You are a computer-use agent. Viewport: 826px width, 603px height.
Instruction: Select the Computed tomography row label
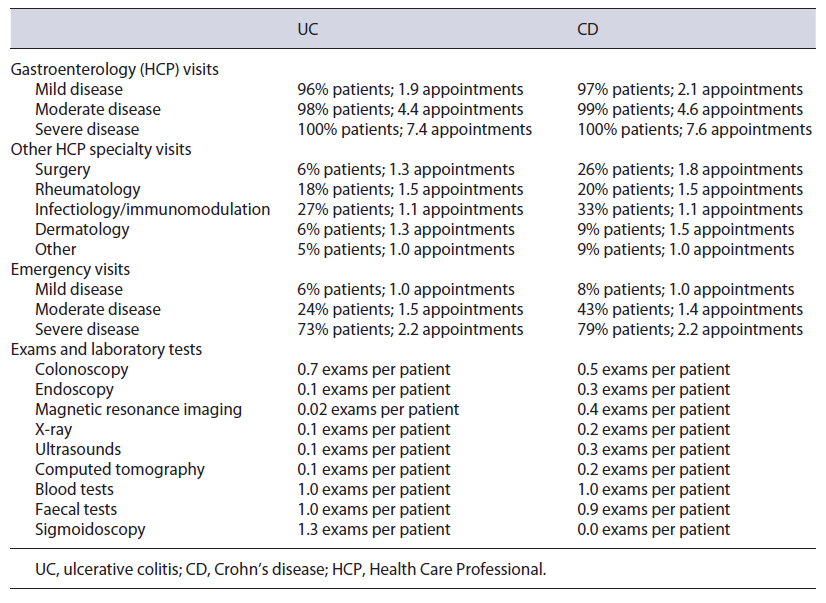pos(120,470)
